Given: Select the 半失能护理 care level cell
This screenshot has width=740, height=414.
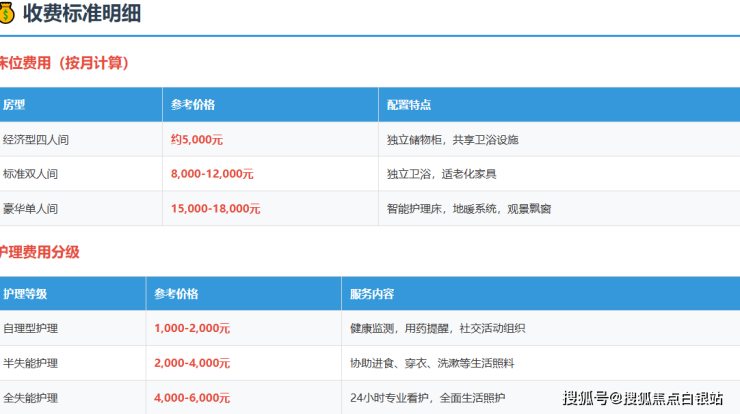Looking at the screenshot, I should pos(30,363).
